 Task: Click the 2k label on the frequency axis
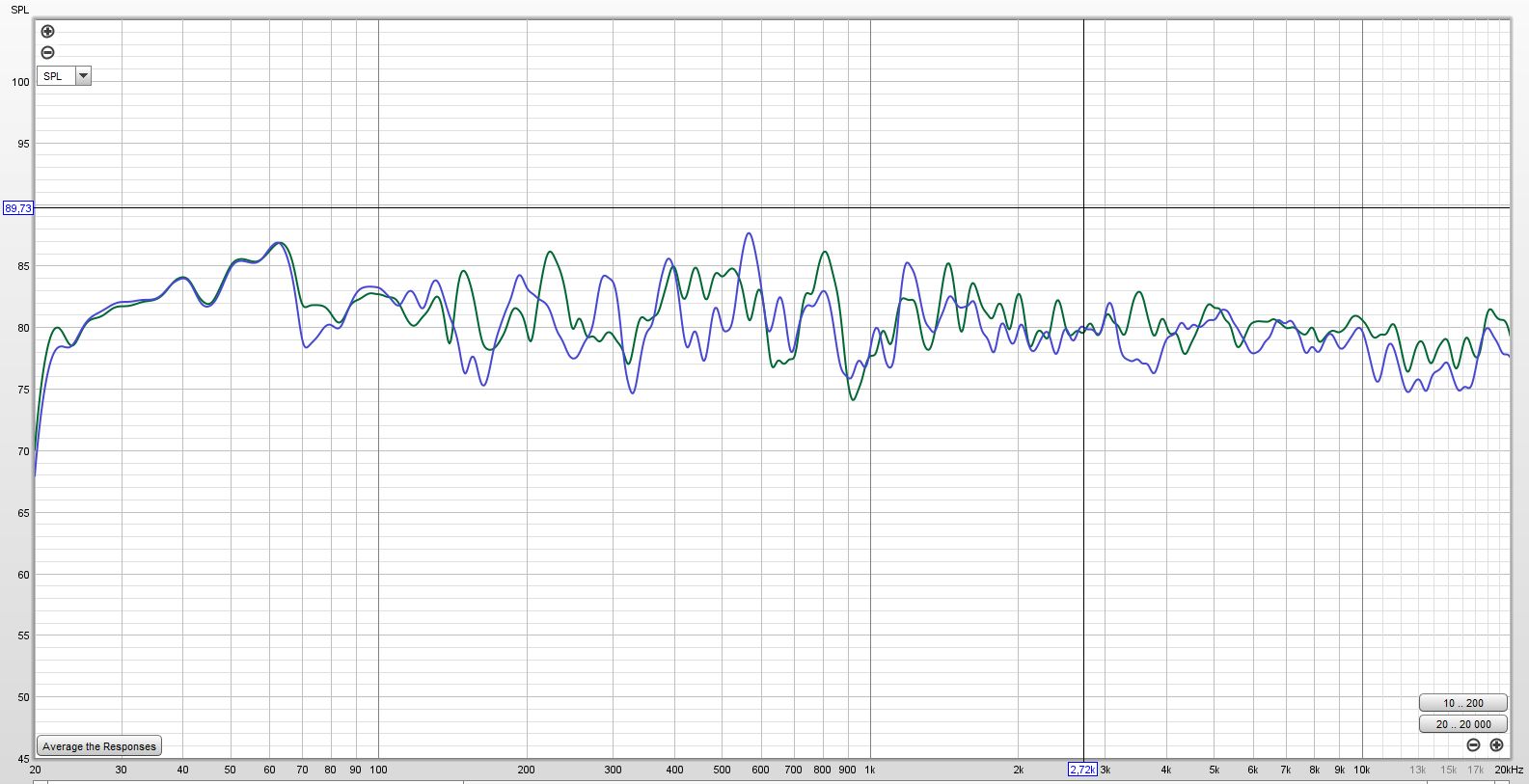[1018, 770]
